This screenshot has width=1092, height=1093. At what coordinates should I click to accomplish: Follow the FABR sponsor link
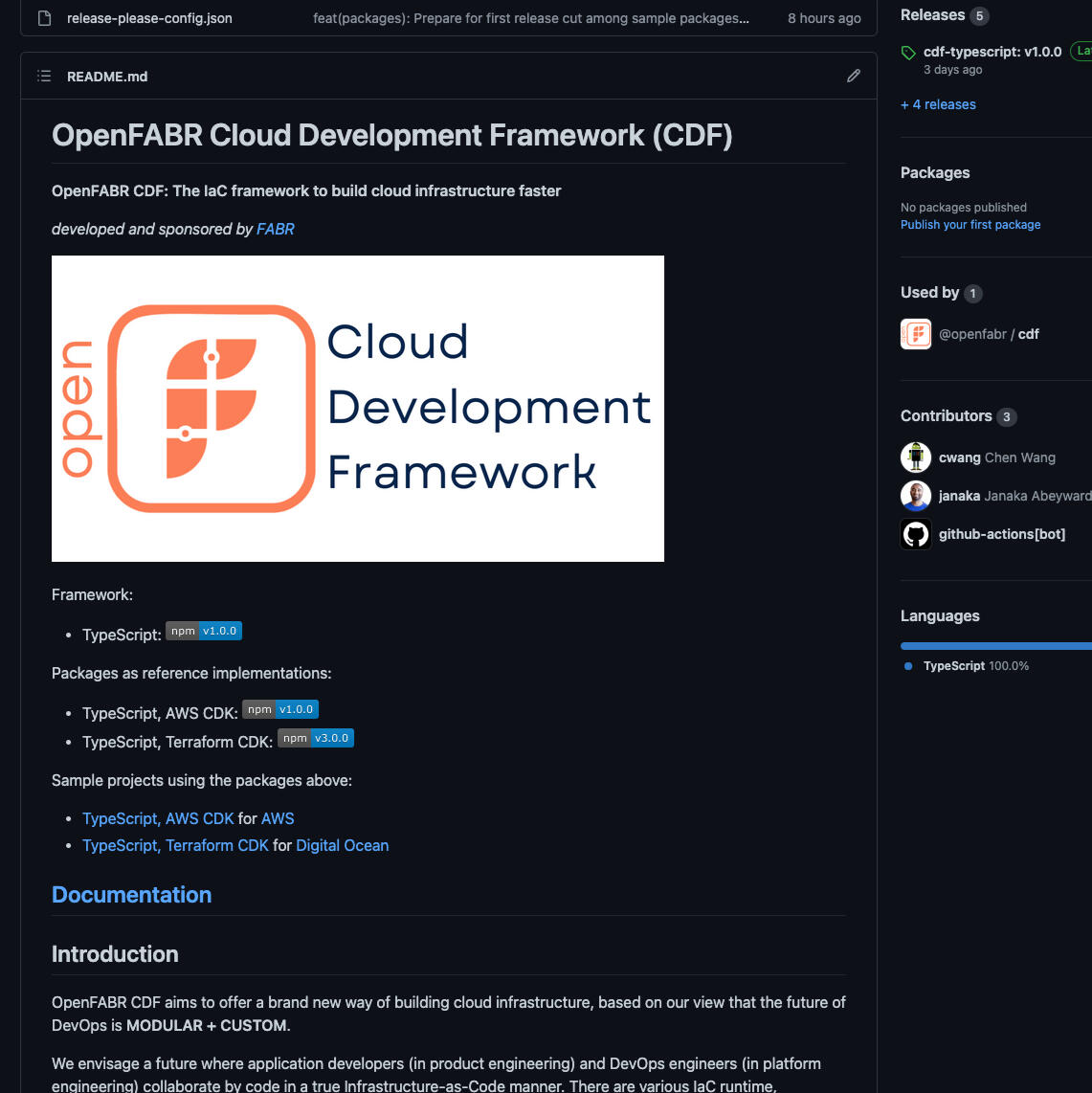pyautogui.click(x=275, y=229)
